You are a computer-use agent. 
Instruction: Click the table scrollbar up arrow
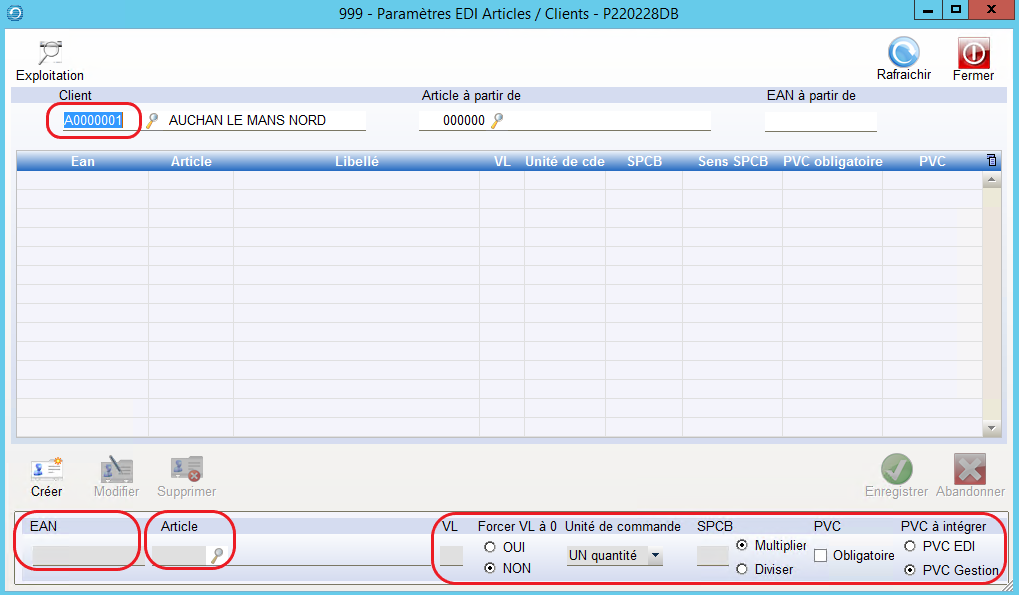pos(991,181)
